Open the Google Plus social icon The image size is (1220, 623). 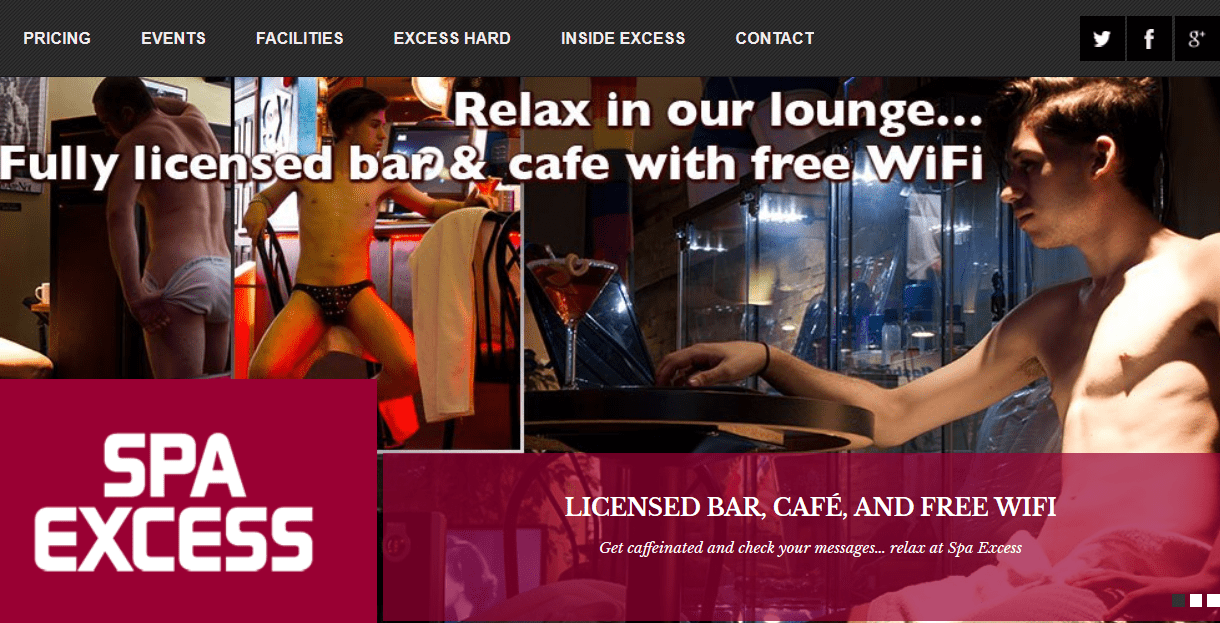click(x=1197, y=39)
